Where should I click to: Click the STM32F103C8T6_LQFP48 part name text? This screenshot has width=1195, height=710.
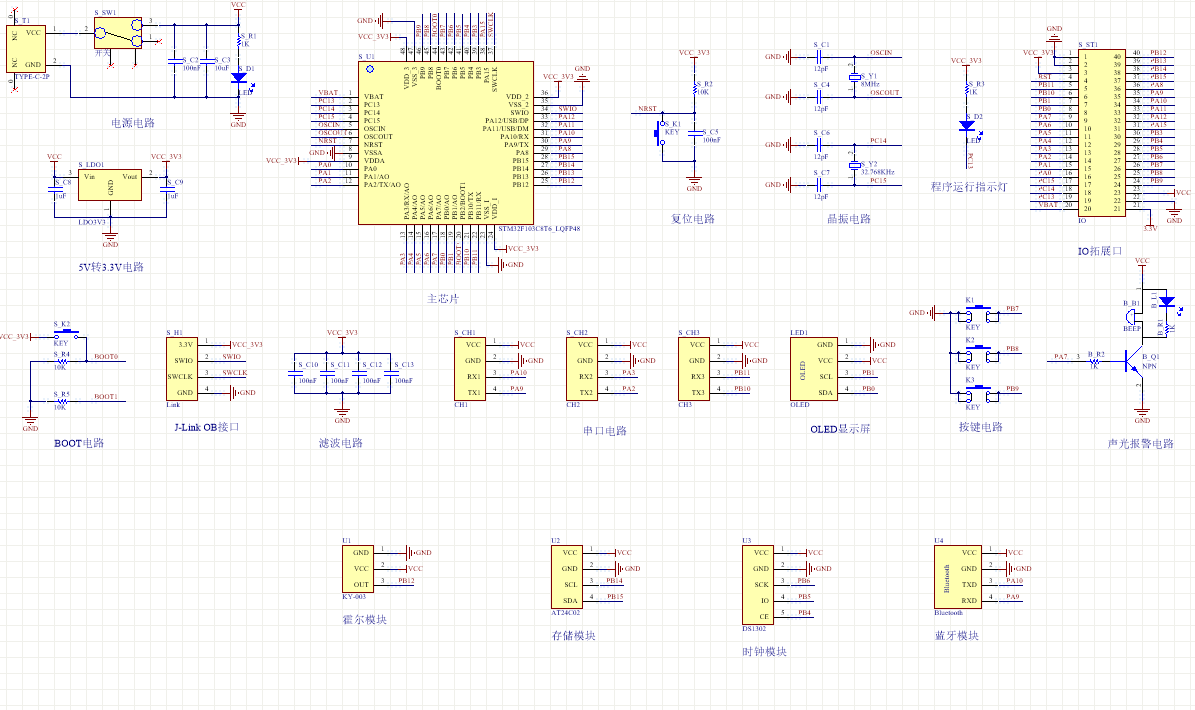pos(539,229)
